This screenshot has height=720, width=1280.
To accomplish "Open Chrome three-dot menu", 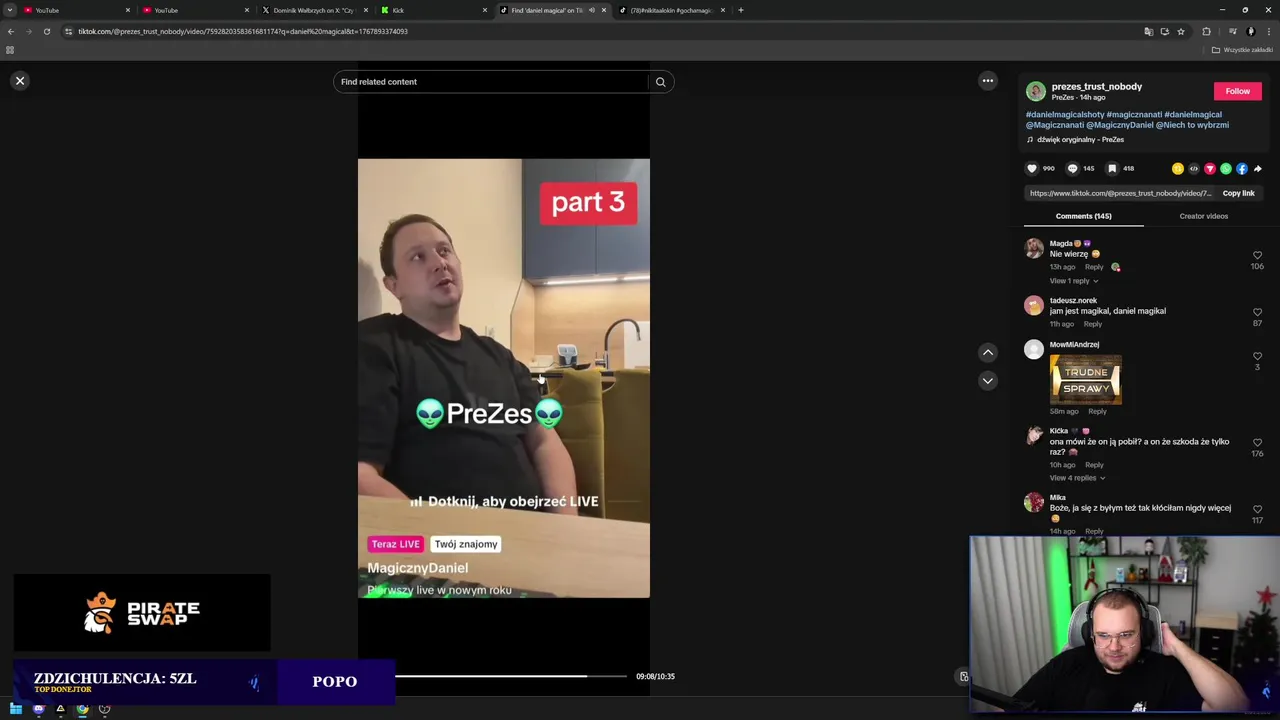I will click(1268, 31).
